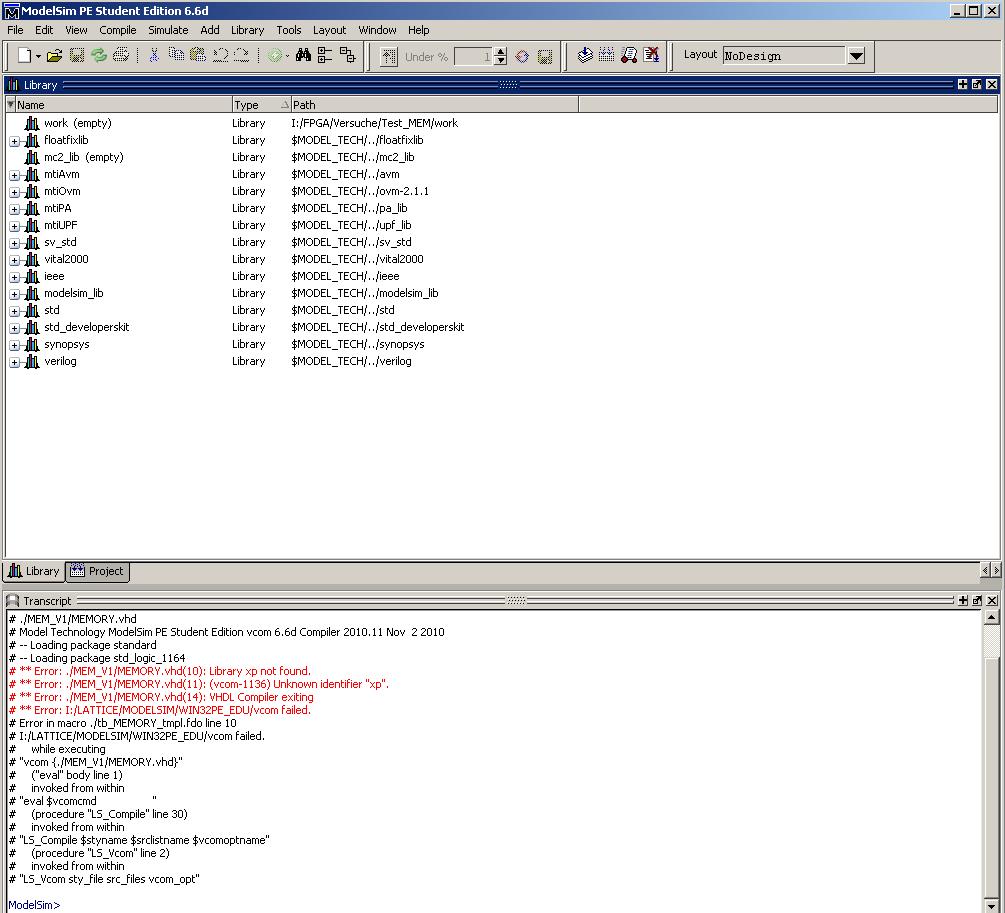Open the New file dropdown arrow
Screen dimensions: 1005x913
click(x=38, y=56)
